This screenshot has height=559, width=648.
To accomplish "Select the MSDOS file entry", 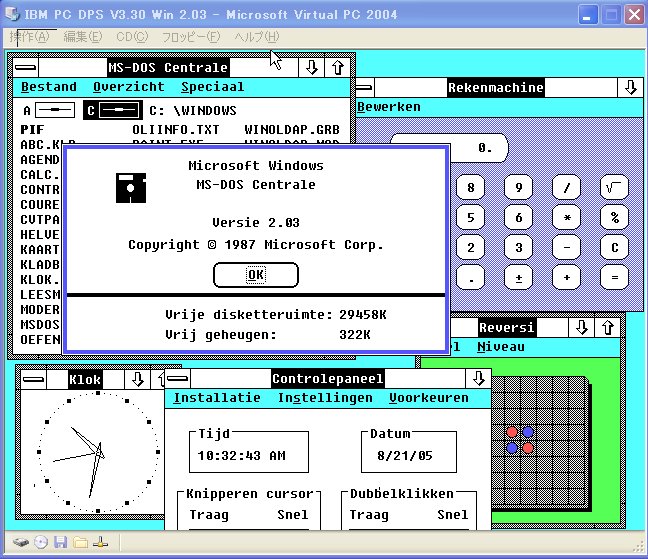I will tap(40, 325).
